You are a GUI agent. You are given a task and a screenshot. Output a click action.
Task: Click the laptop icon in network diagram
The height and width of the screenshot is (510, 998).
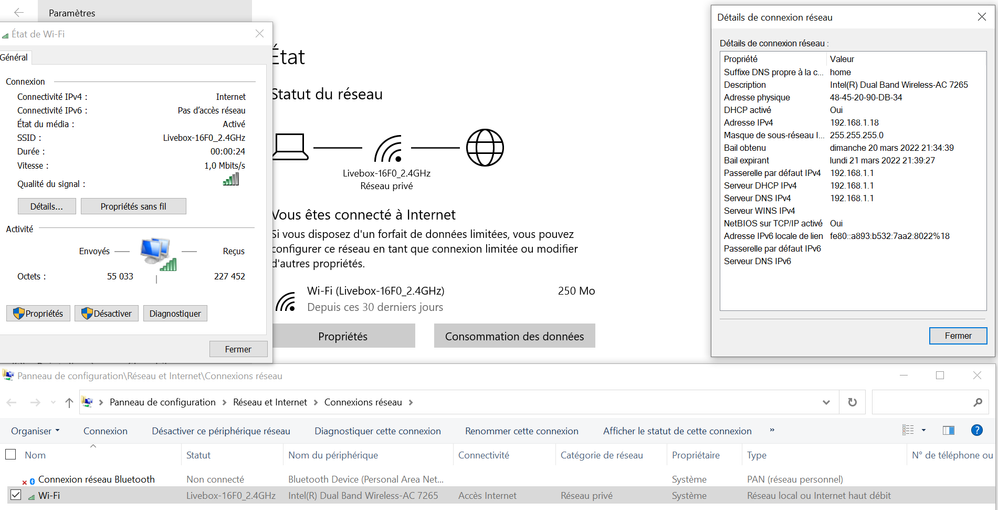pos(290,148)
